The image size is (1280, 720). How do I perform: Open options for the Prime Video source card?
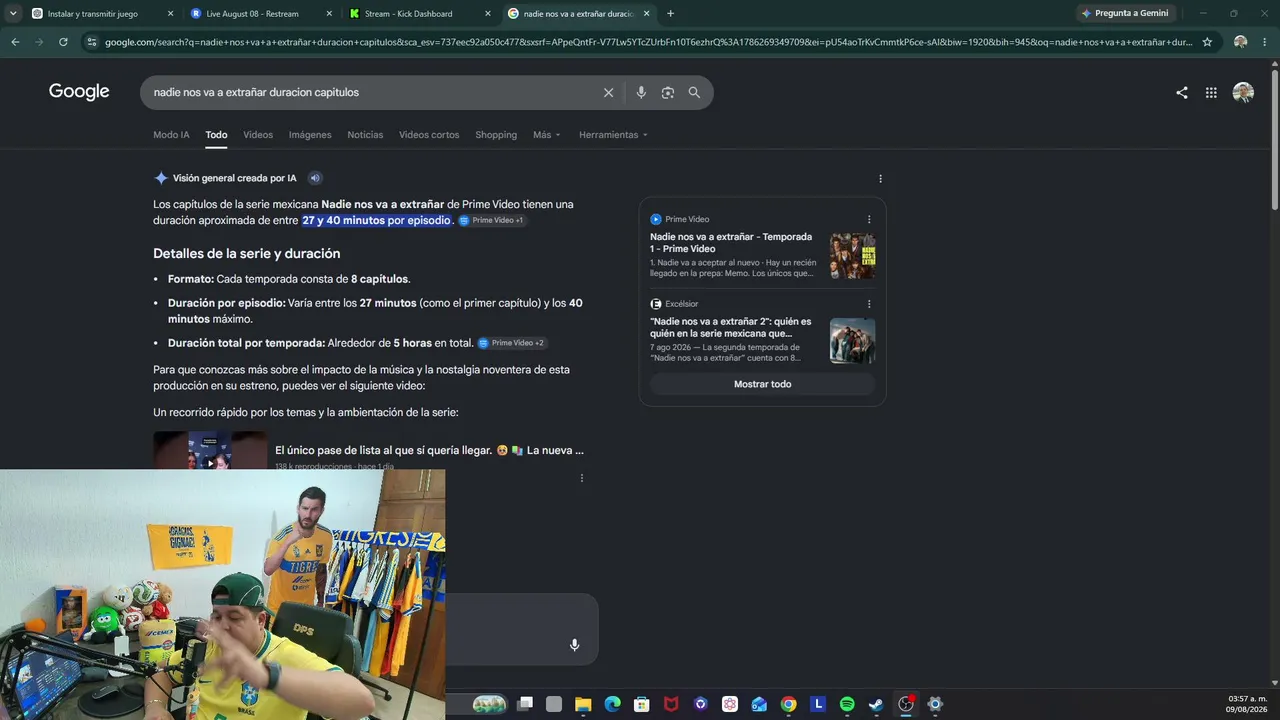tap(869, 219)
